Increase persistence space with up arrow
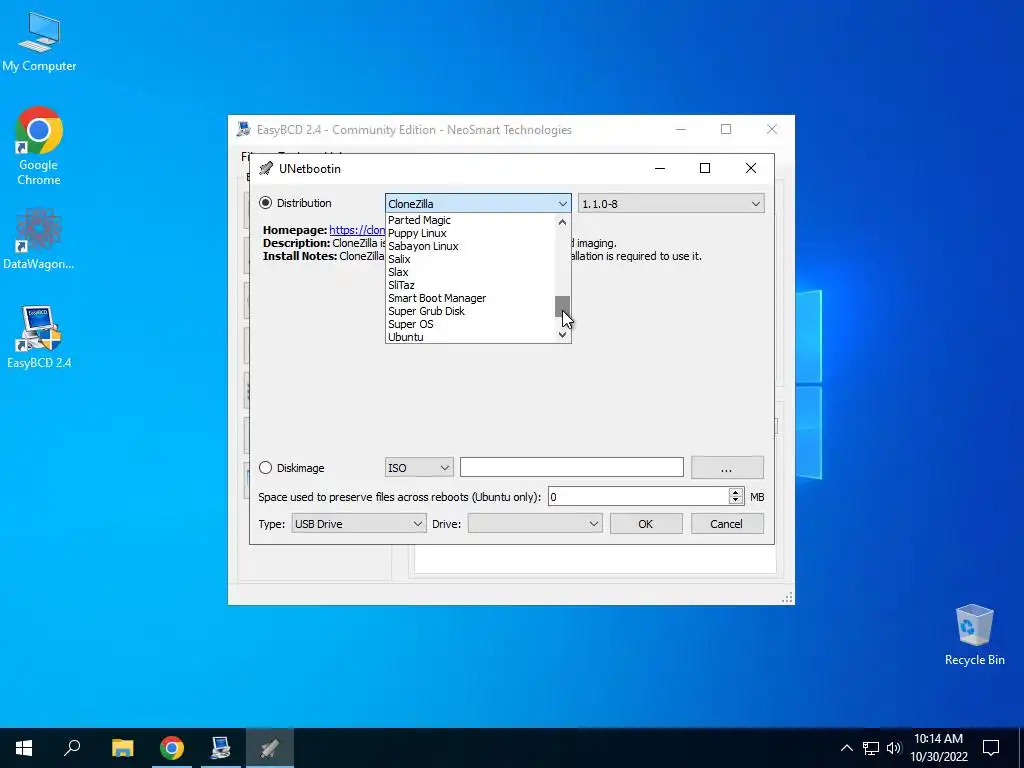 tap(736, 492)
